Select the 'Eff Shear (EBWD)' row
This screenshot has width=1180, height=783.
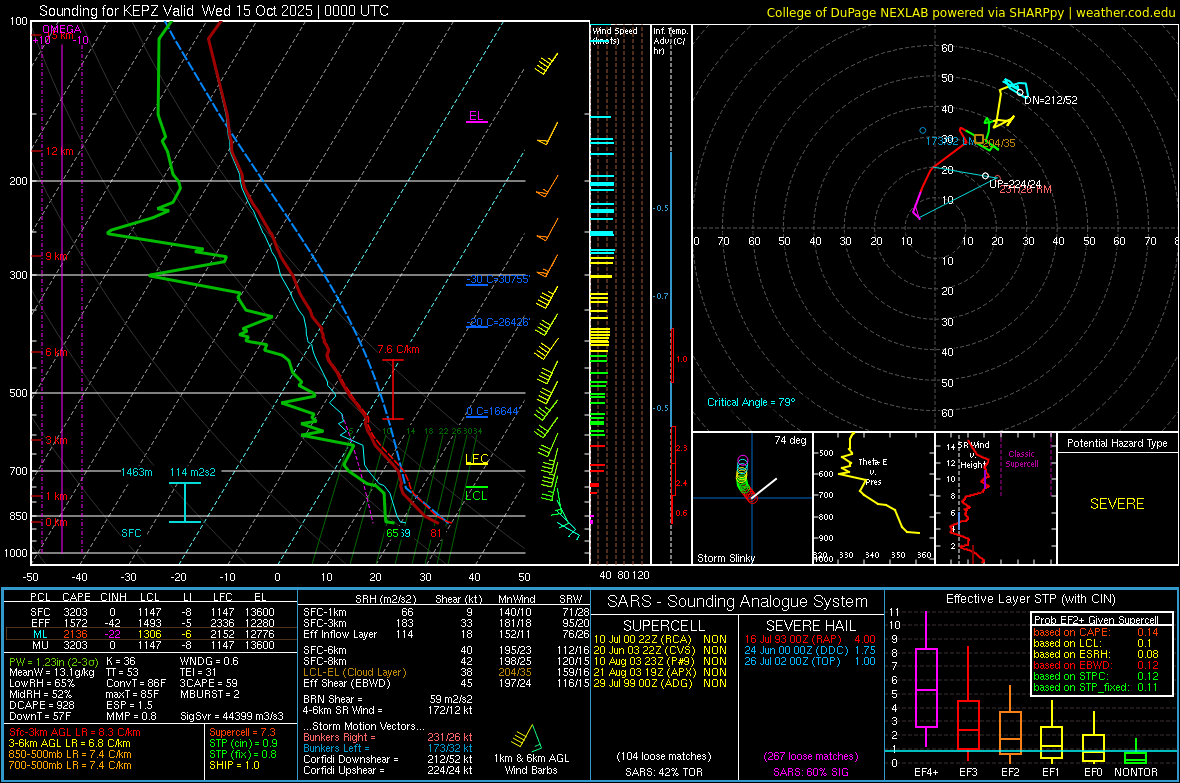[446, 684]
